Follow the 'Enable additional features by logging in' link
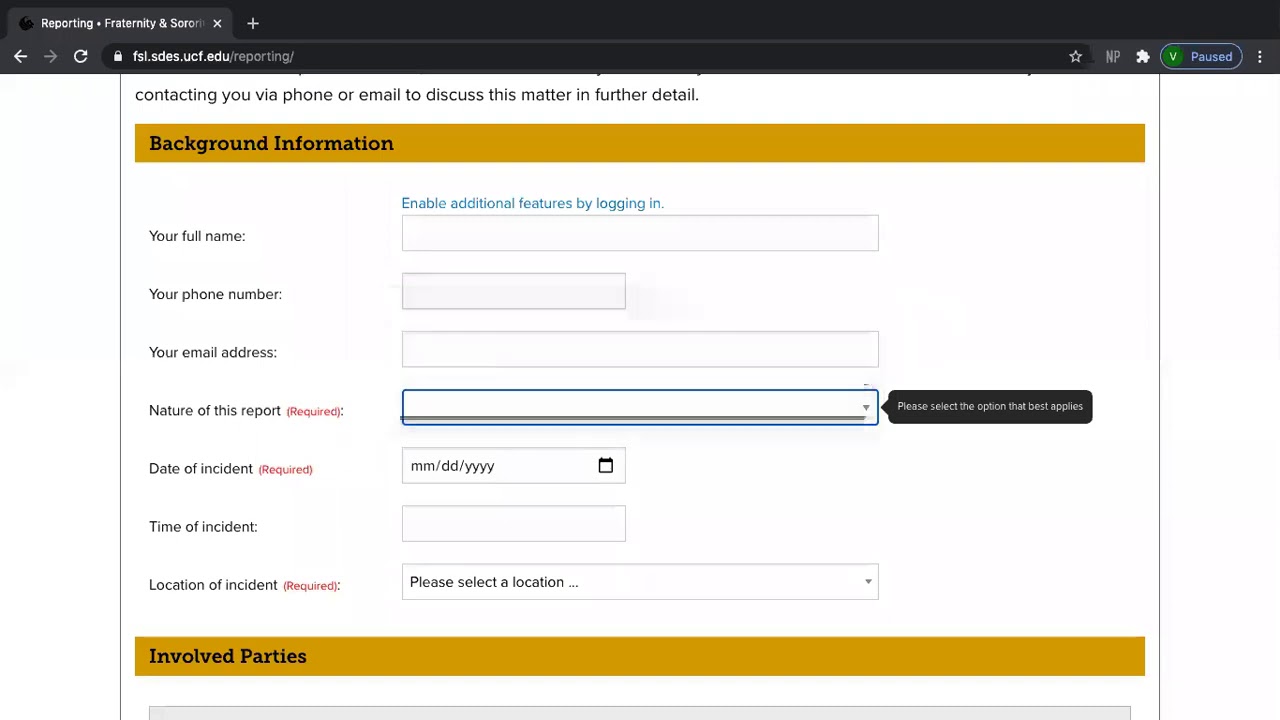The image size is (1280, 720). click(532, 203)
